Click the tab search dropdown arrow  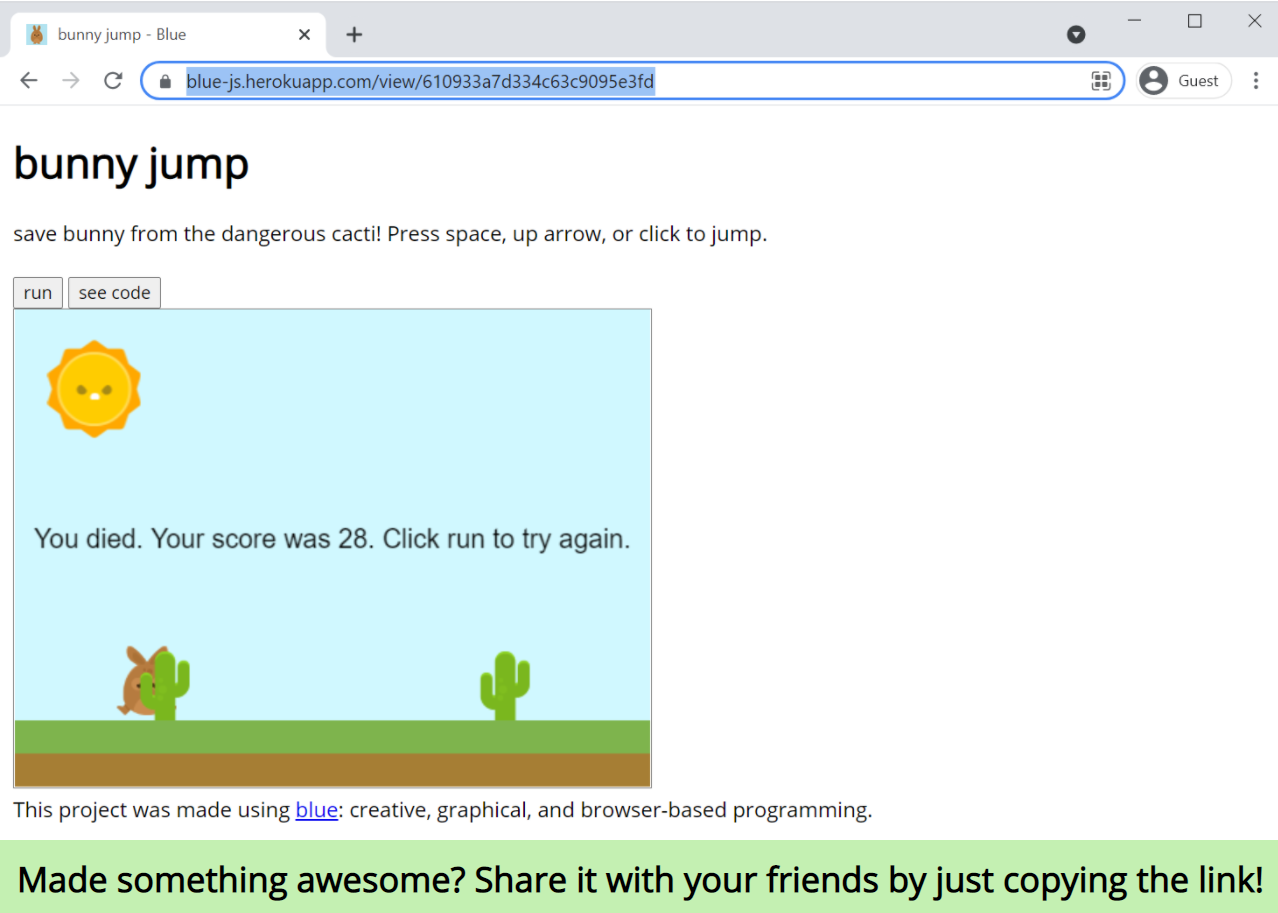[x=1076, y=34]
